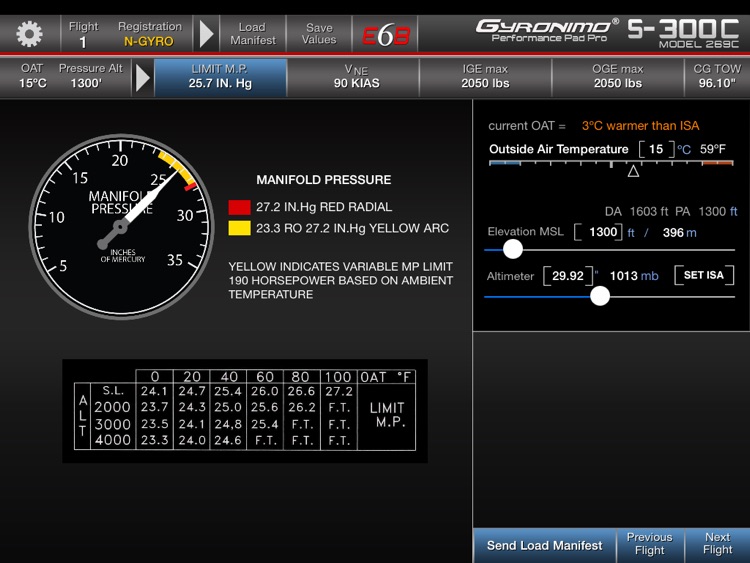
Task: Click the SET ISA button
Action: [x=703, y=276]
